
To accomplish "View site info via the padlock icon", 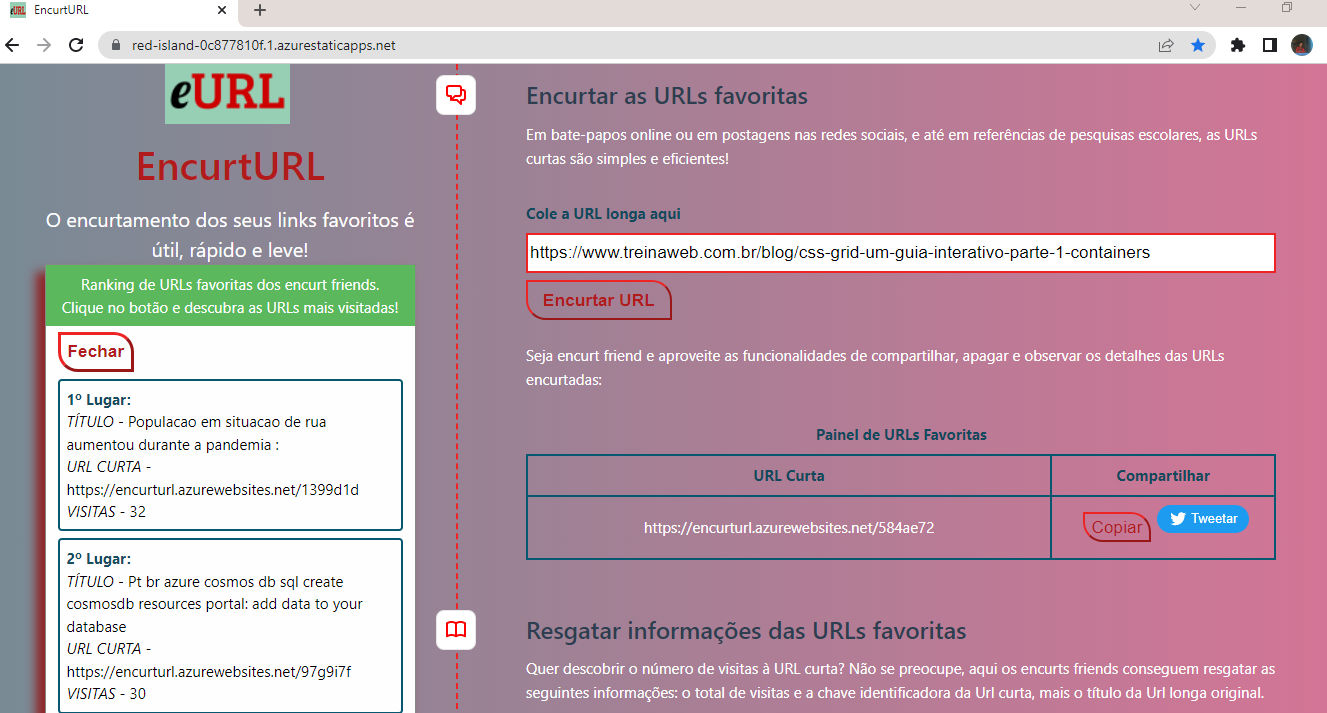I will (x=114, y=45).
